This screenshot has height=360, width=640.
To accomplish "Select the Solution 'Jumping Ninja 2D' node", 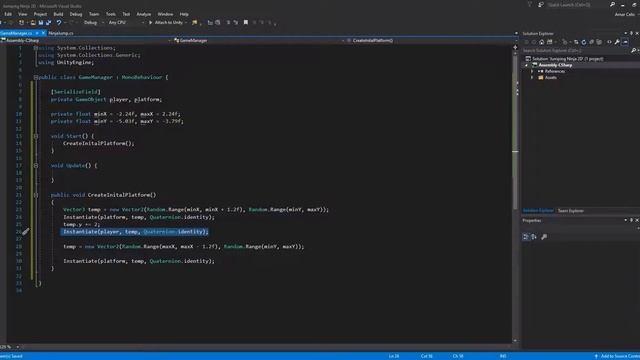I will (567, 59).
